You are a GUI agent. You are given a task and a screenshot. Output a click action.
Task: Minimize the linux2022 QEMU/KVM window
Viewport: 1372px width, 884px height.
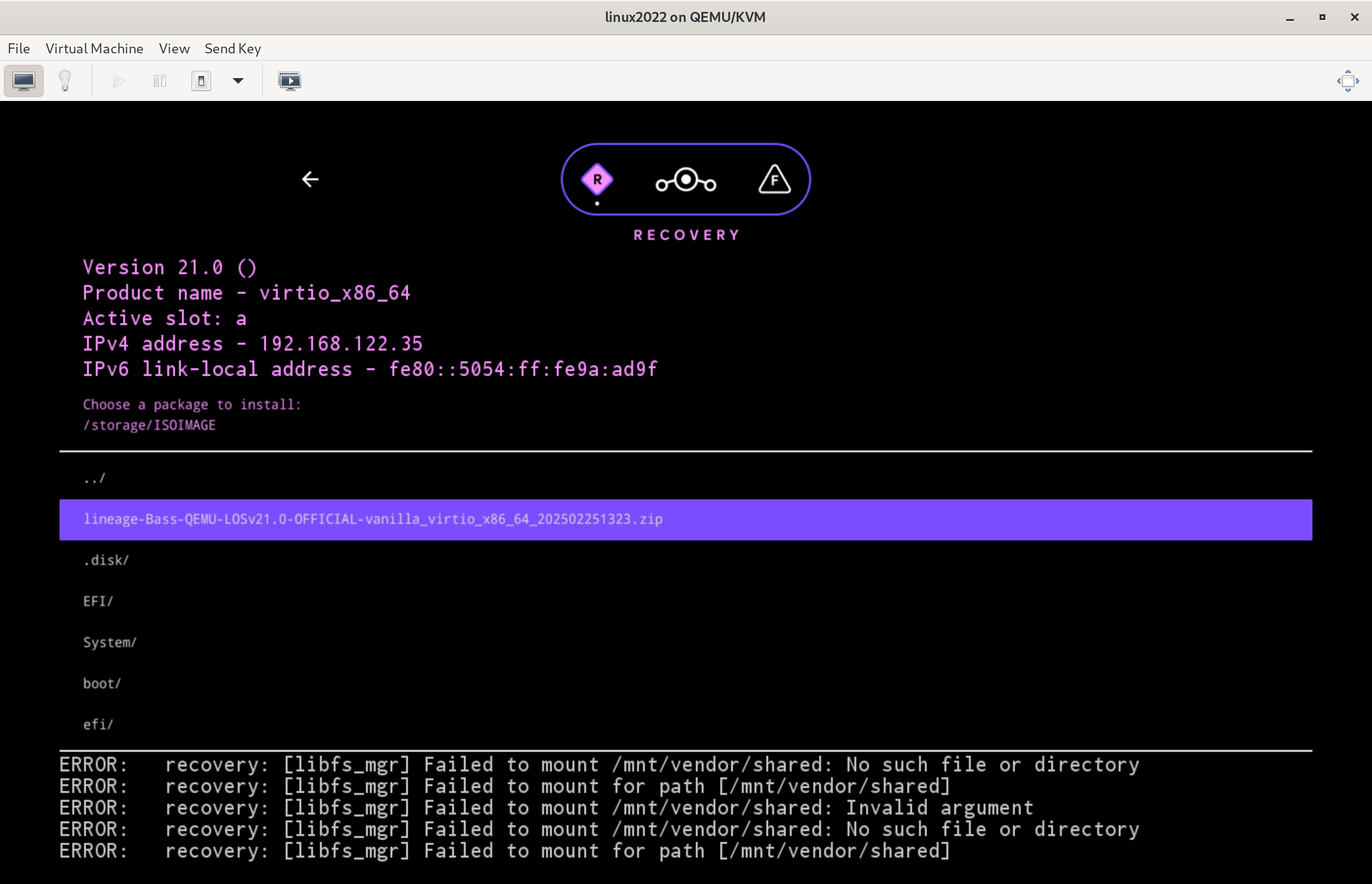click(1290, 18)
